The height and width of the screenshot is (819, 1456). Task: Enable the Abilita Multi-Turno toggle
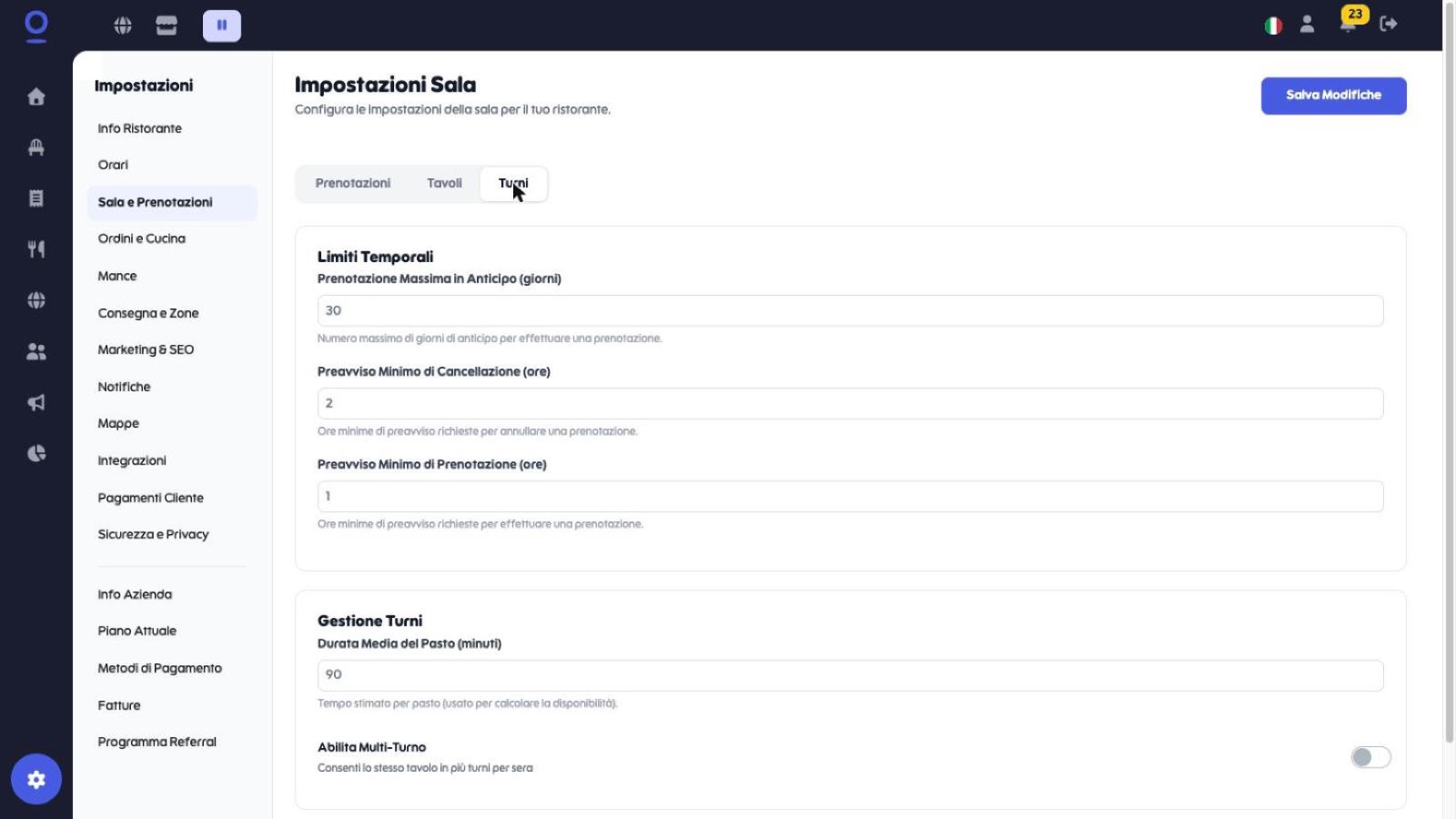[1370, 757]
